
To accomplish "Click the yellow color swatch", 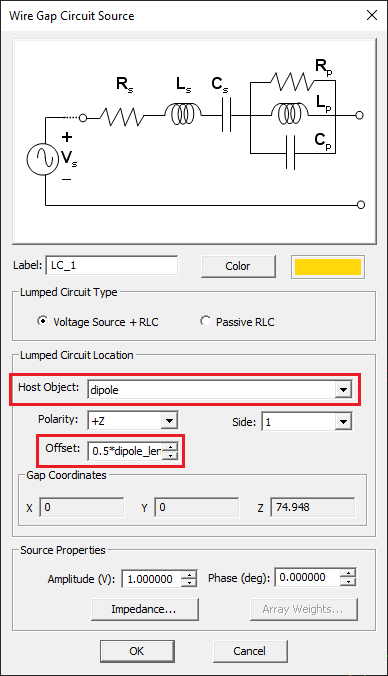I will click(328, 267).
